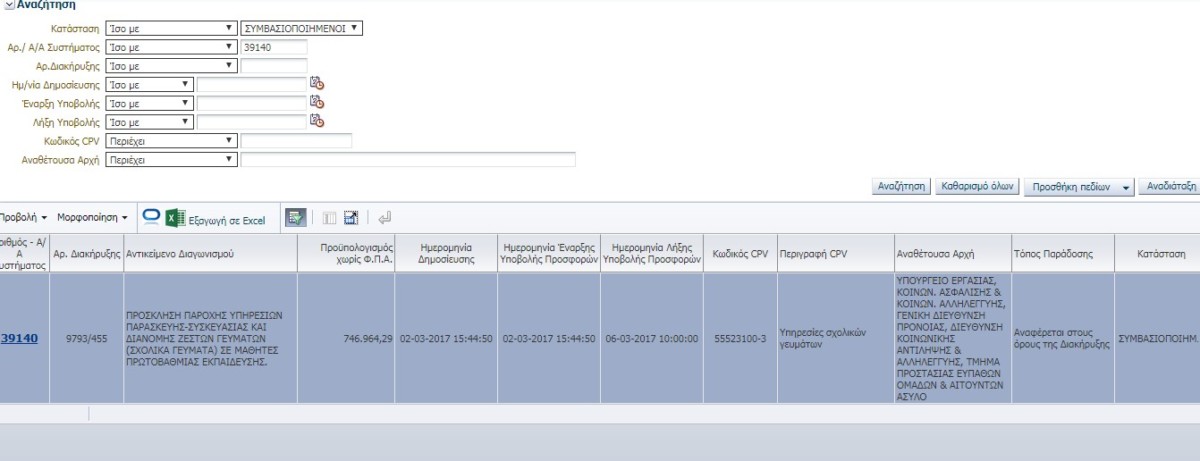Open calendar icon for Λήξη Υποβολής

pos(317,121)
